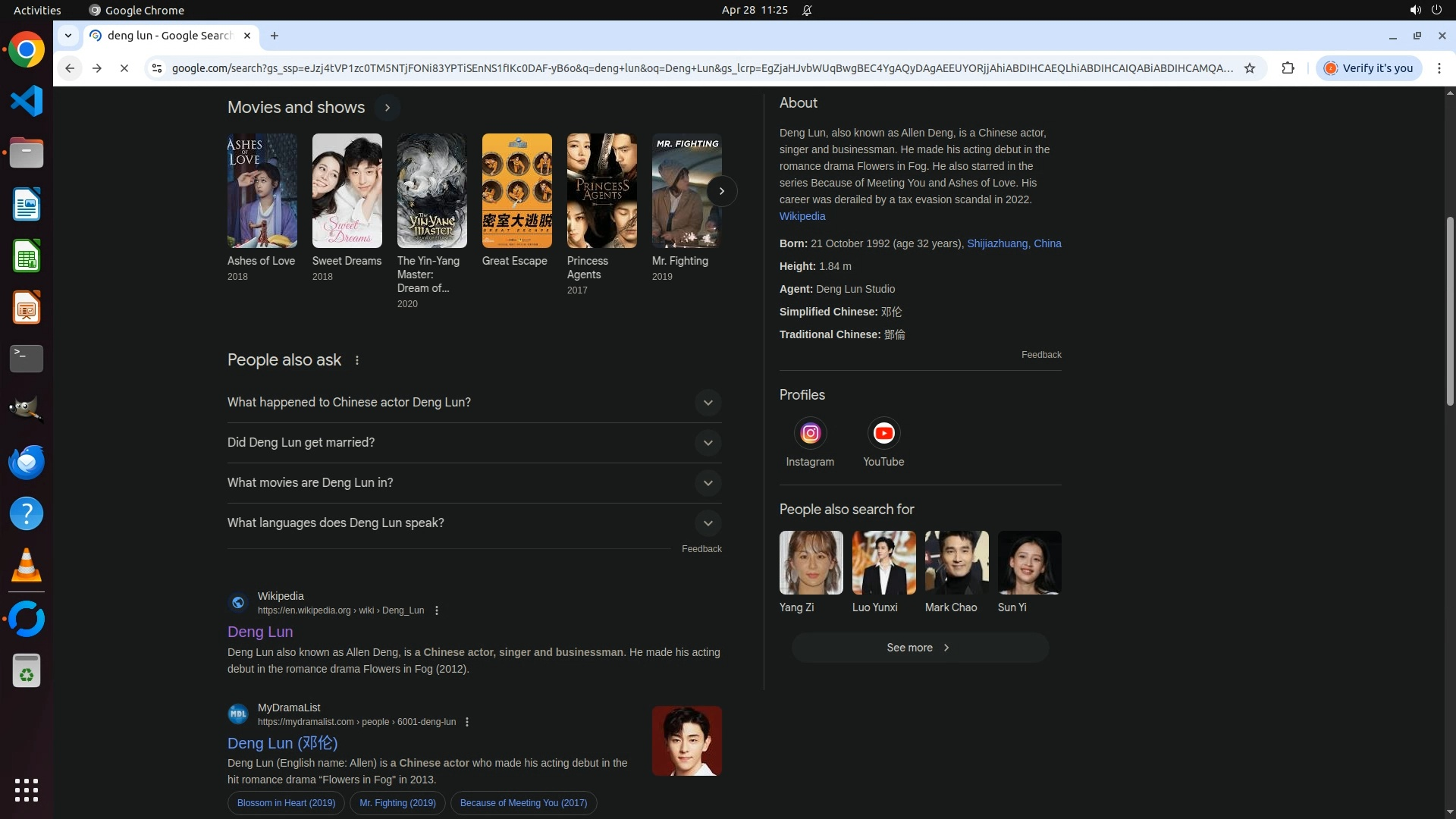Viewport: 1456px width, 819px height.
Task: Stop page loading with X icon
Action: (124, 68)
